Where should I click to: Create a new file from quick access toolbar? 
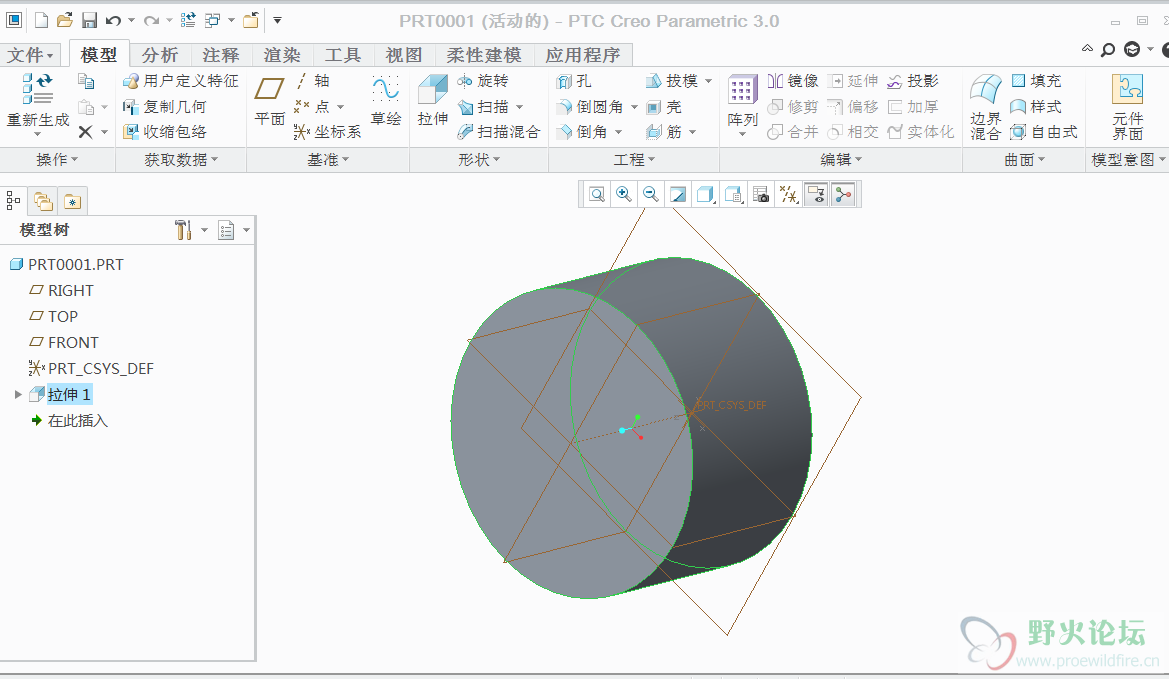pyautogui.click(x=42, y=20)
